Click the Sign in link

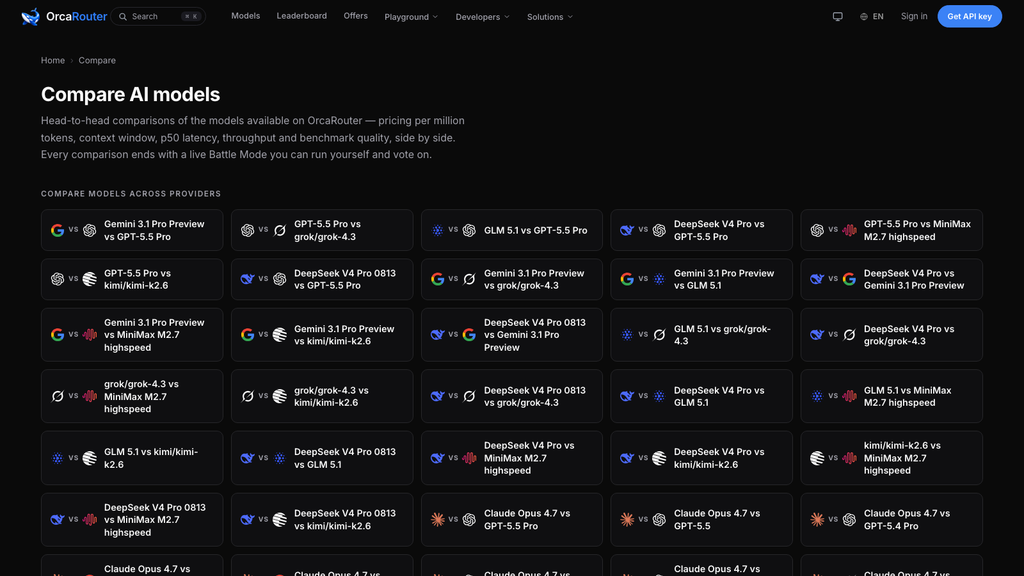click(x=914, y=16)
